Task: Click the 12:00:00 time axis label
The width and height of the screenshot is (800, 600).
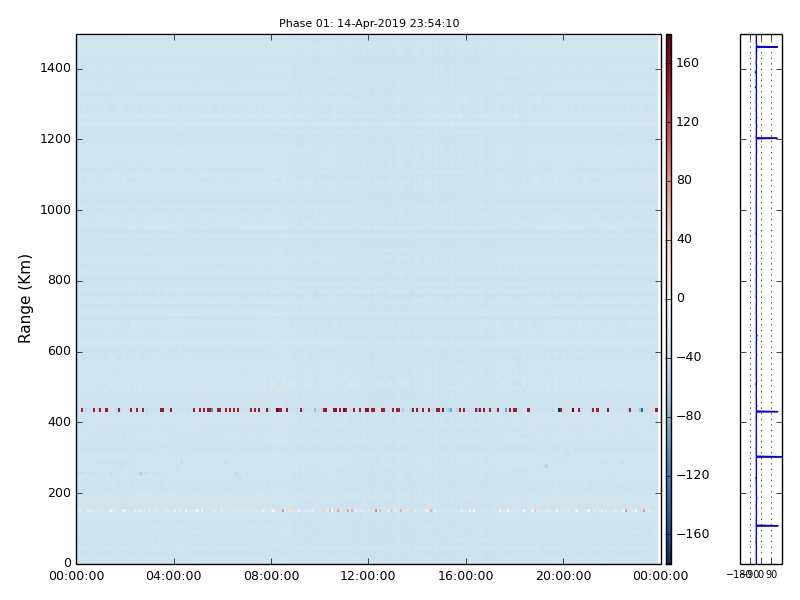Action: 368,576
